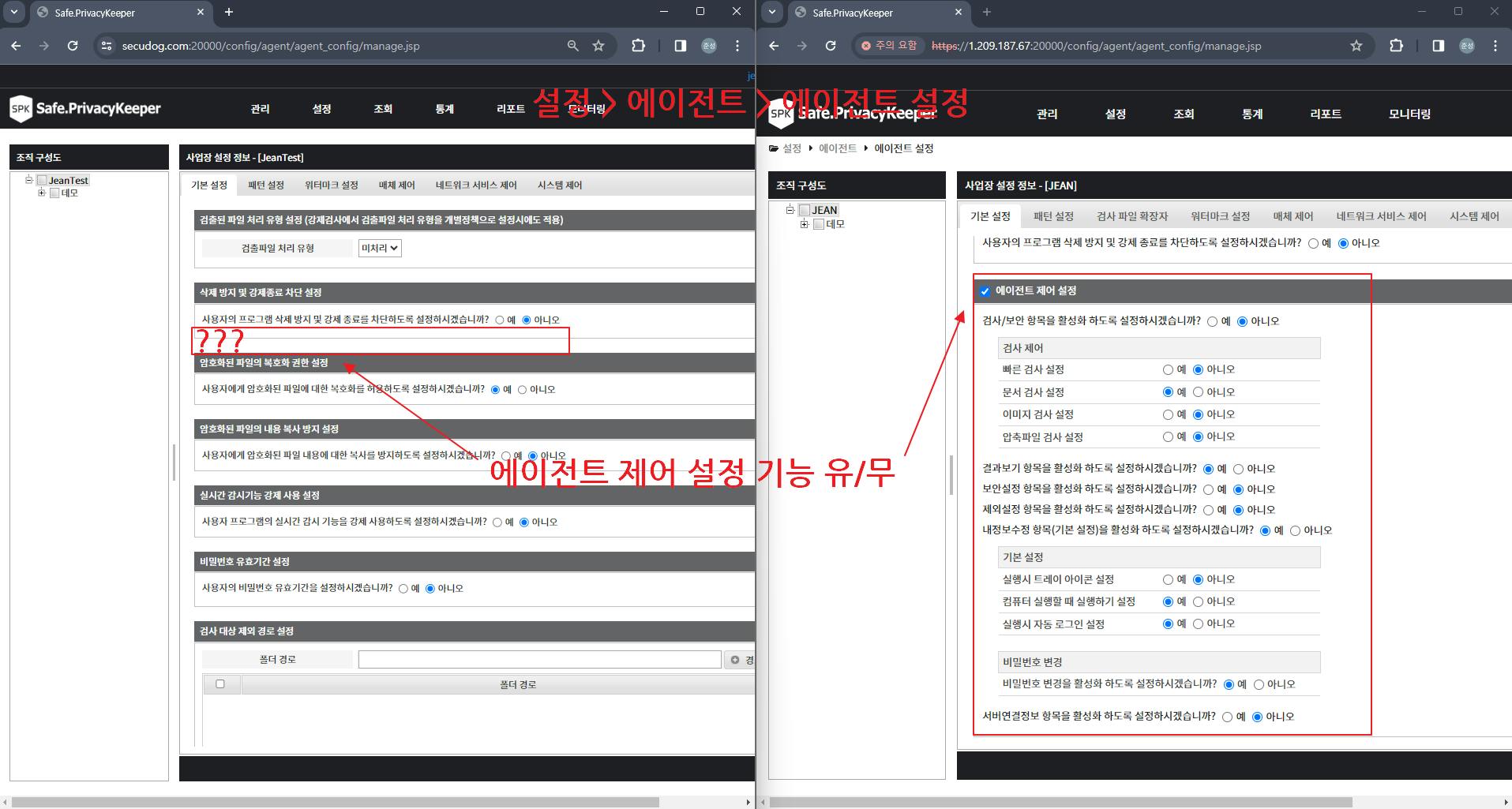
Task: Toggle side panel icon in right browser
Action: [1438, 46]
